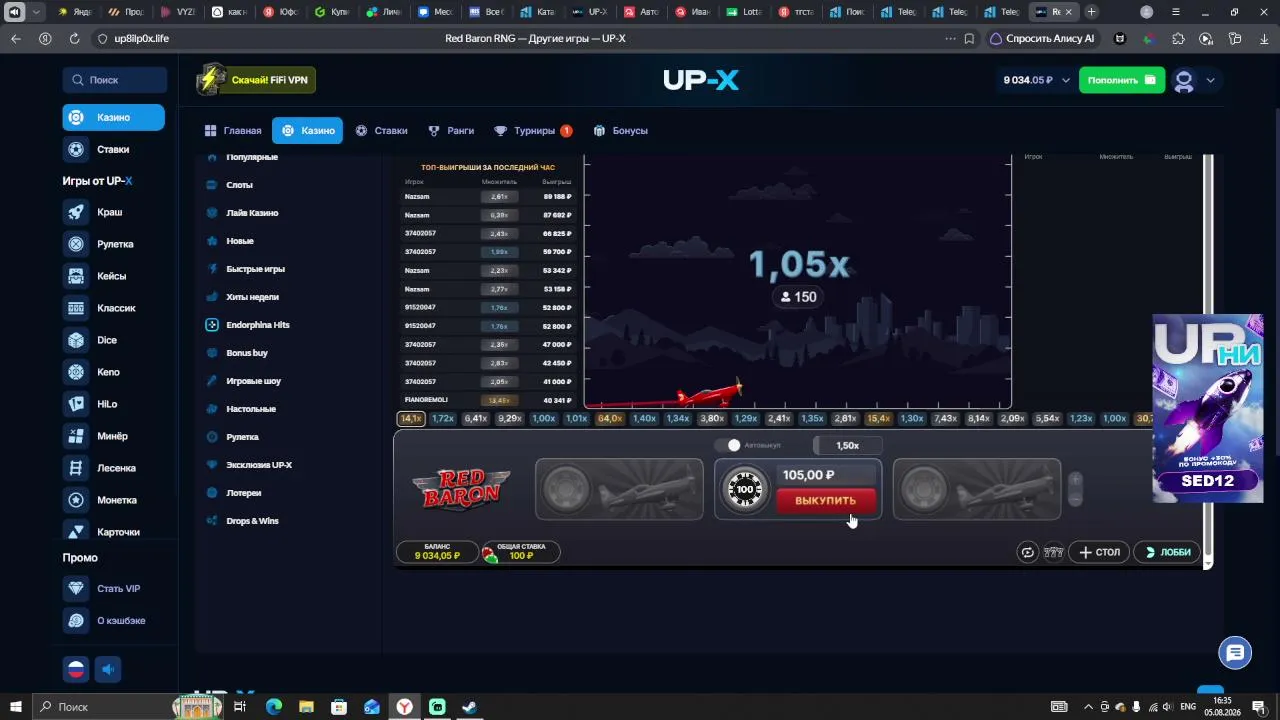Show hidden system tray icons

click(1088, 707)
